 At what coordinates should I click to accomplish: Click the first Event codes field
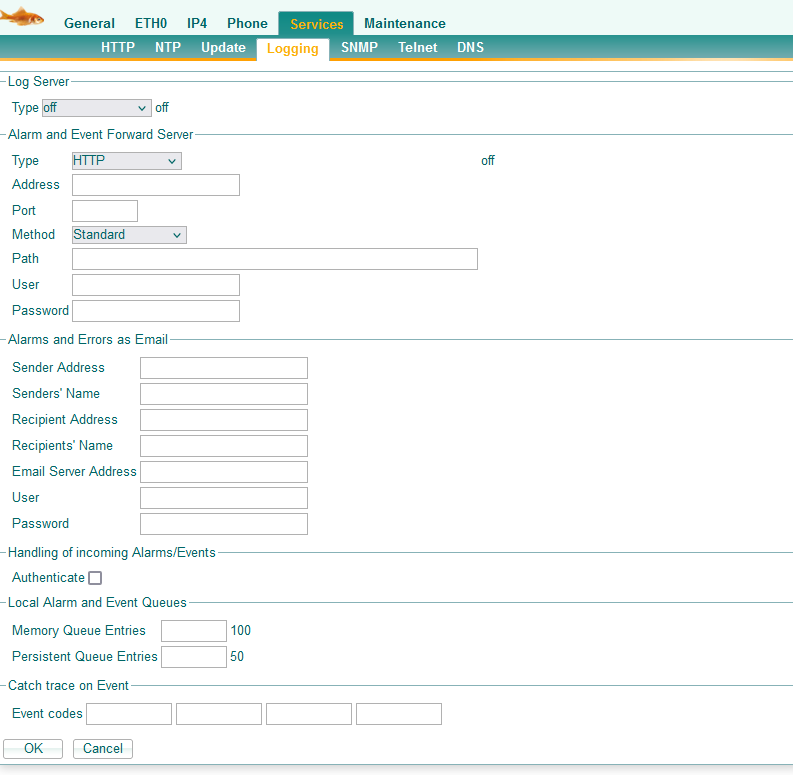click(129, 714)
